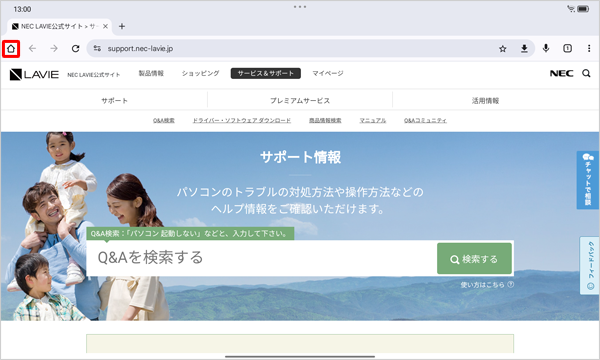Select サービス&サポート menu item
The width and height of the screenshot is (600, 360).
266,73
